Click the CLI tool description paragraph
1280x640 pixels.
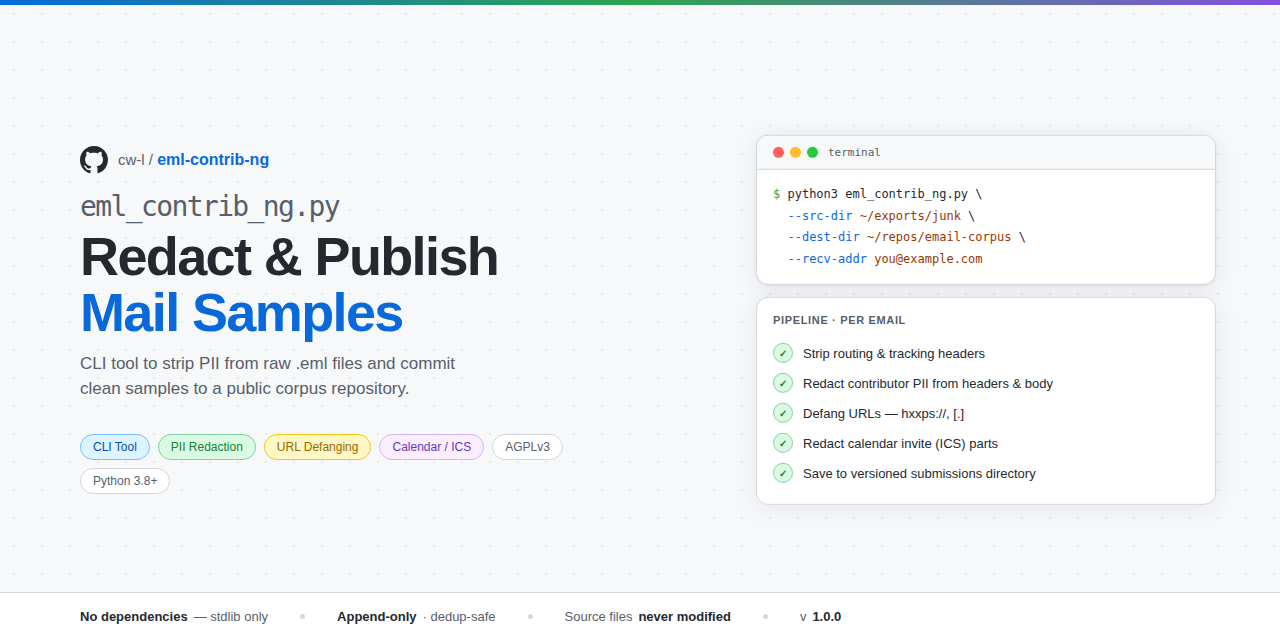tap(268, 376)
